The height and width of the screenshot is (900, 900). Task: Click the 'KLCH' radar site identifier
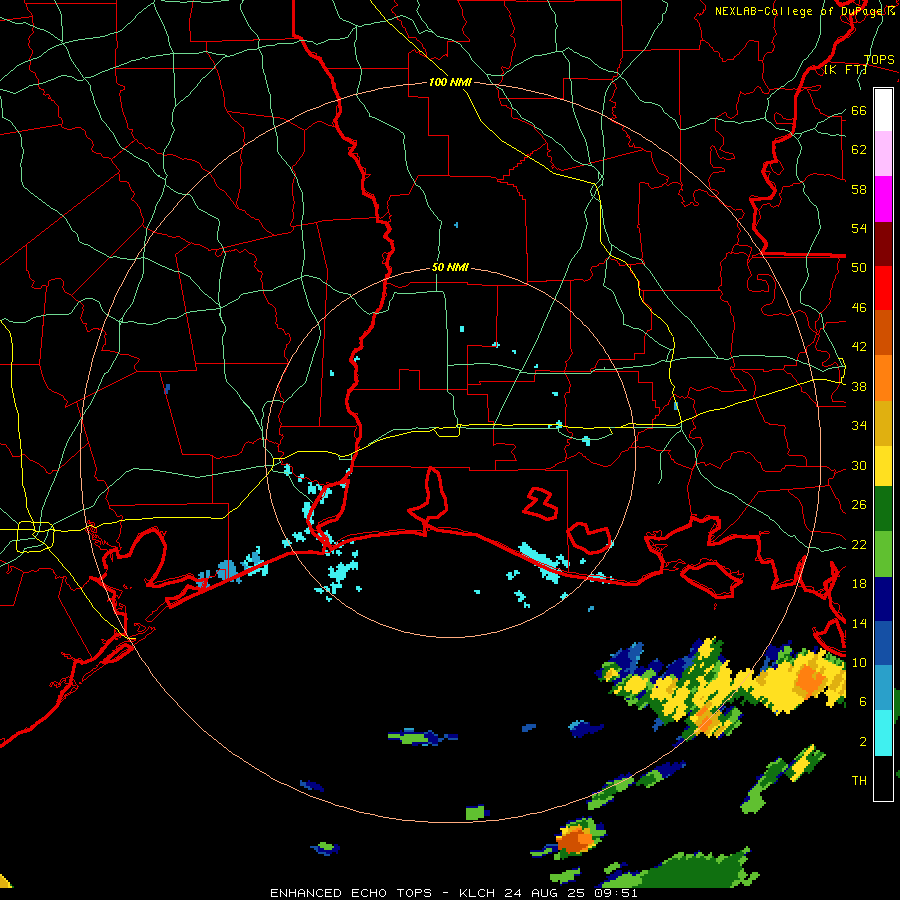[x=476, y=893]
